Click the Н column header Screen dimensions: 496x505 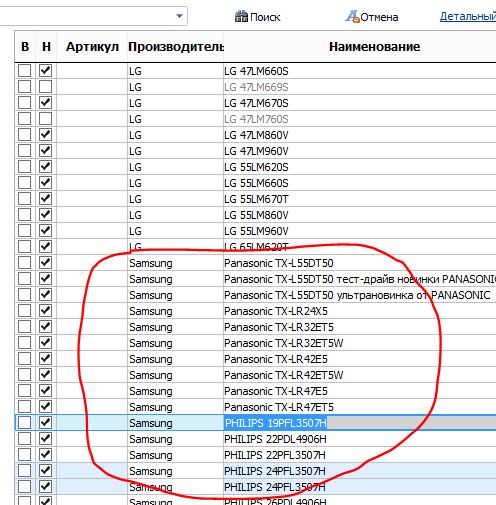click(46, 47)
